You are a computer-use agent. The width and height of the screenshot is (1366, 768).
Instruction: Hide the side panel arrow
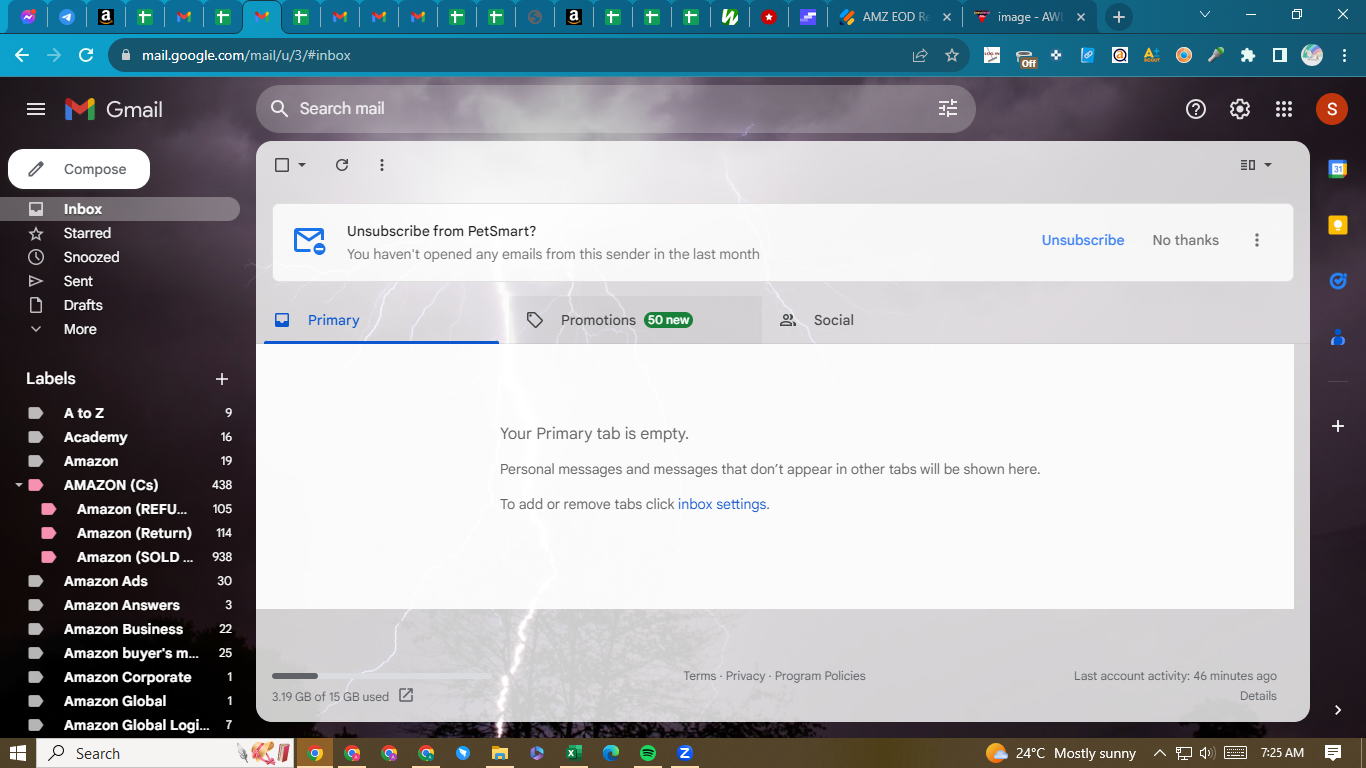(x=1338, y=710)
